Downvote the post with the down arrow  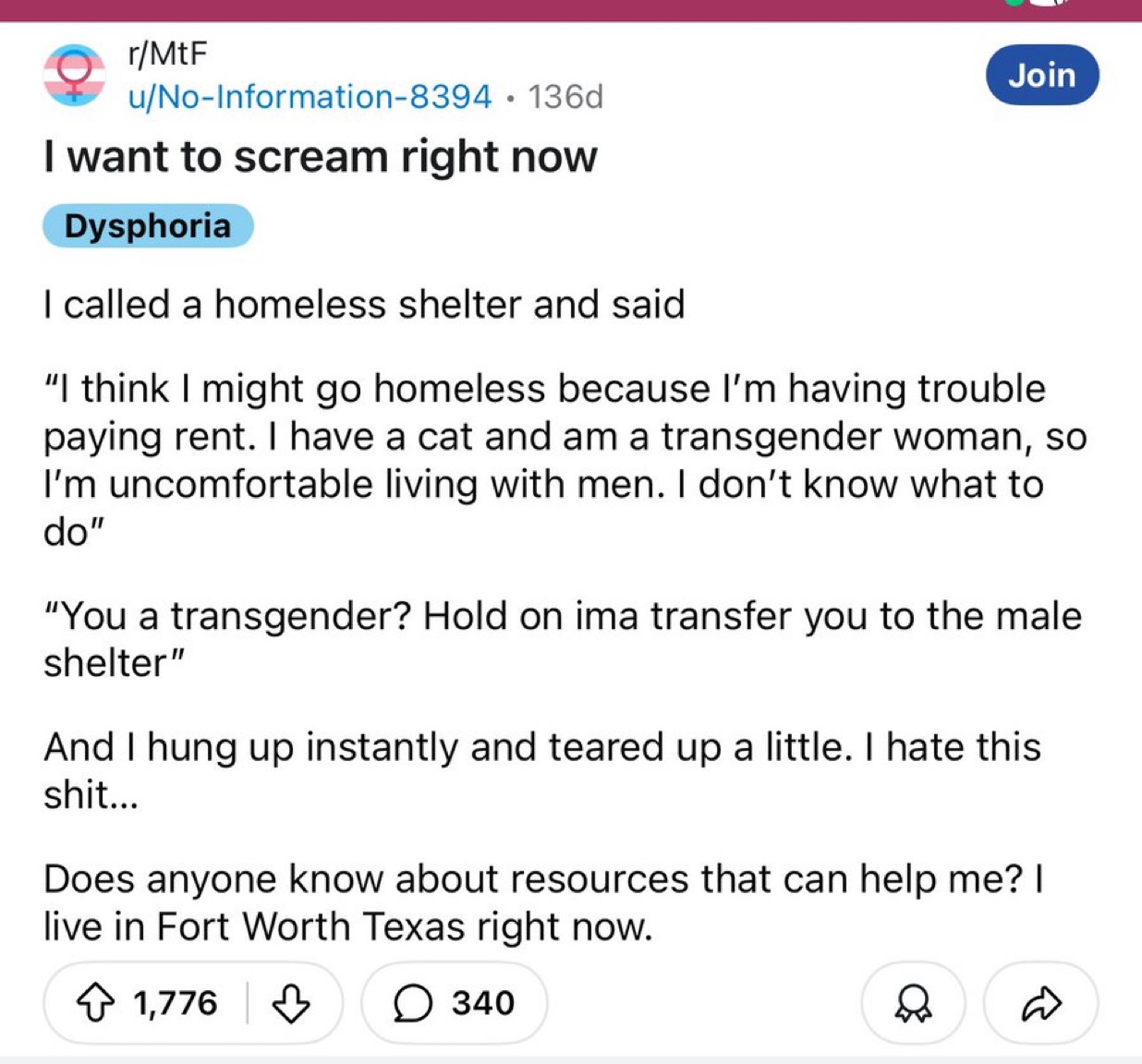coord(291,1003)
